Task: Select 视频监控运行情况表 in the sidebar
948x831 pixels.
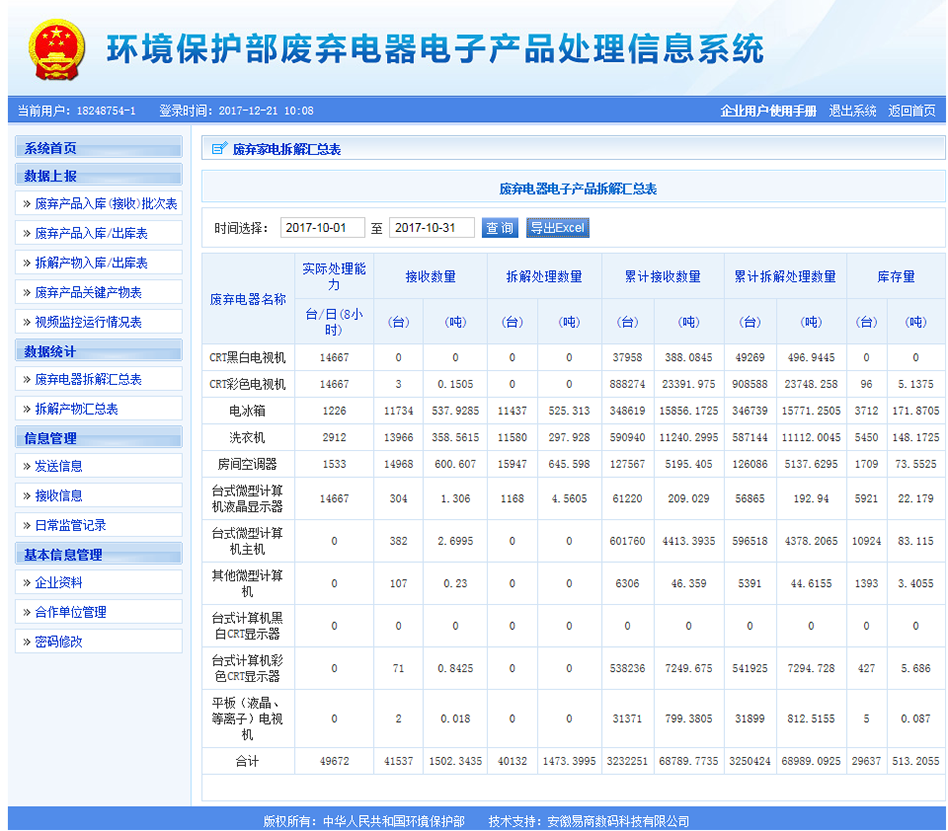Action: [88, 322]
